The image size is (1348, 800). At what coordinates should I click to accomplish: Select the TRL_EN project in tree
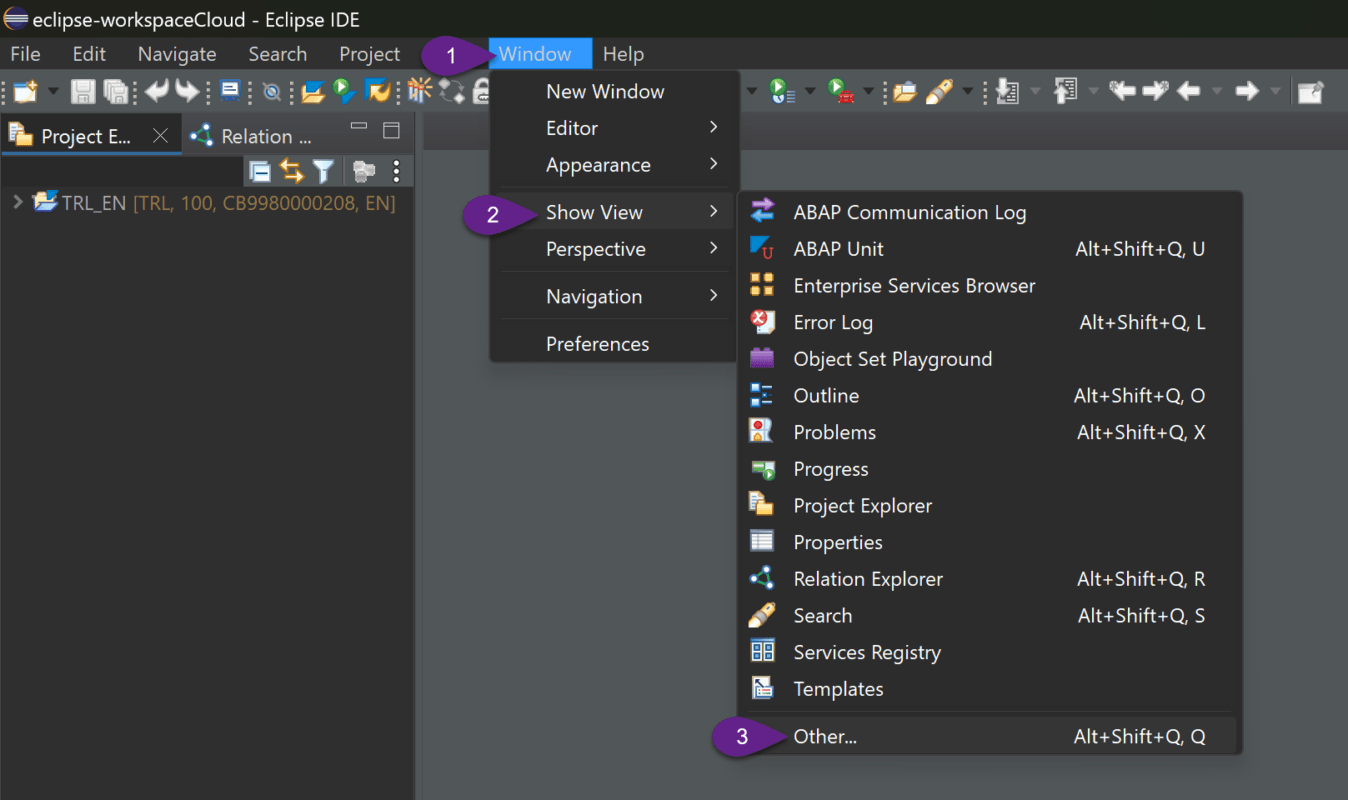click(214, 203)
